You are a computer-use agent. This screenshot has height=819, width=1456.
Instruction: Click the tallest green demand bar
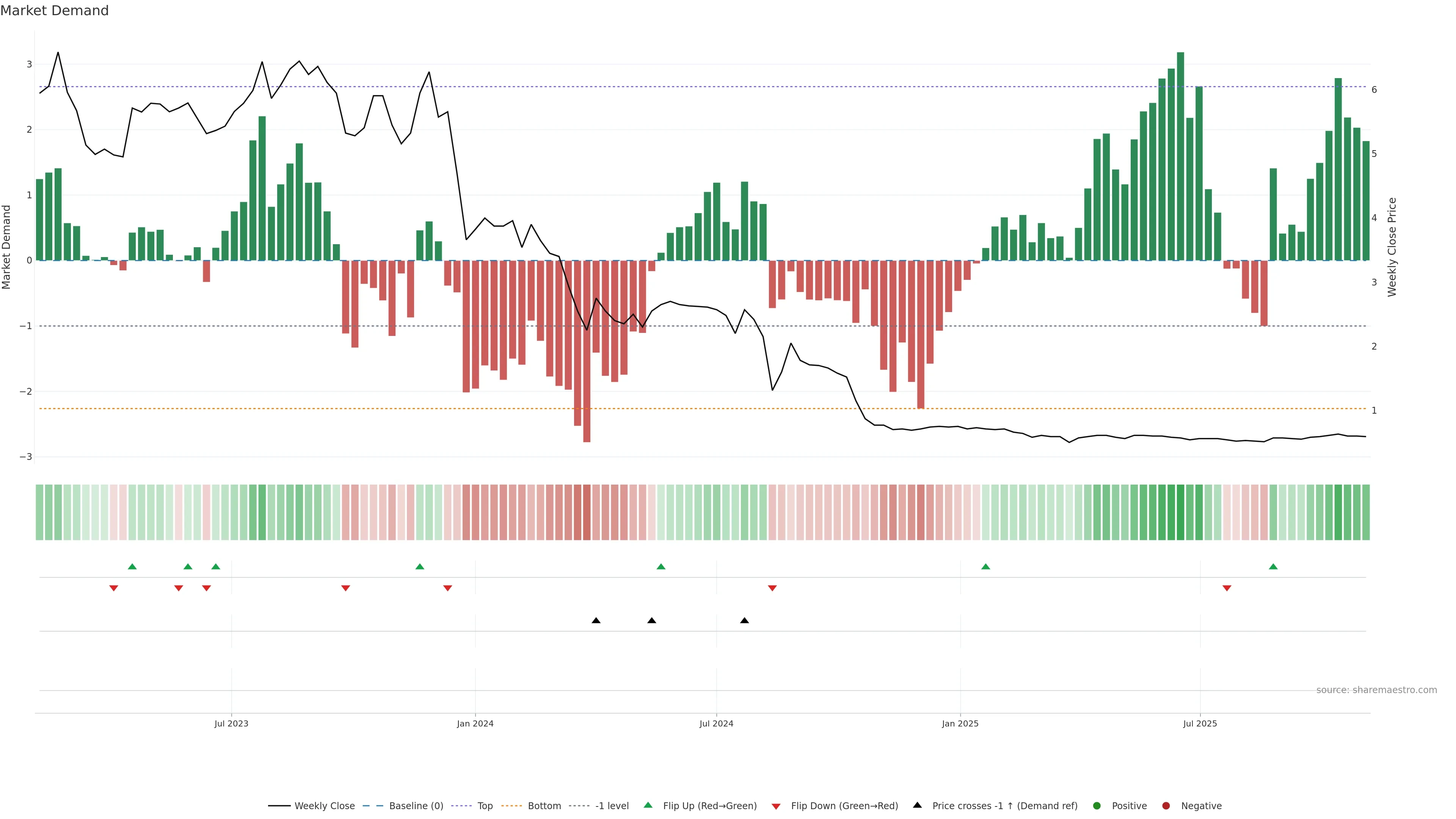coord(1180,157)
